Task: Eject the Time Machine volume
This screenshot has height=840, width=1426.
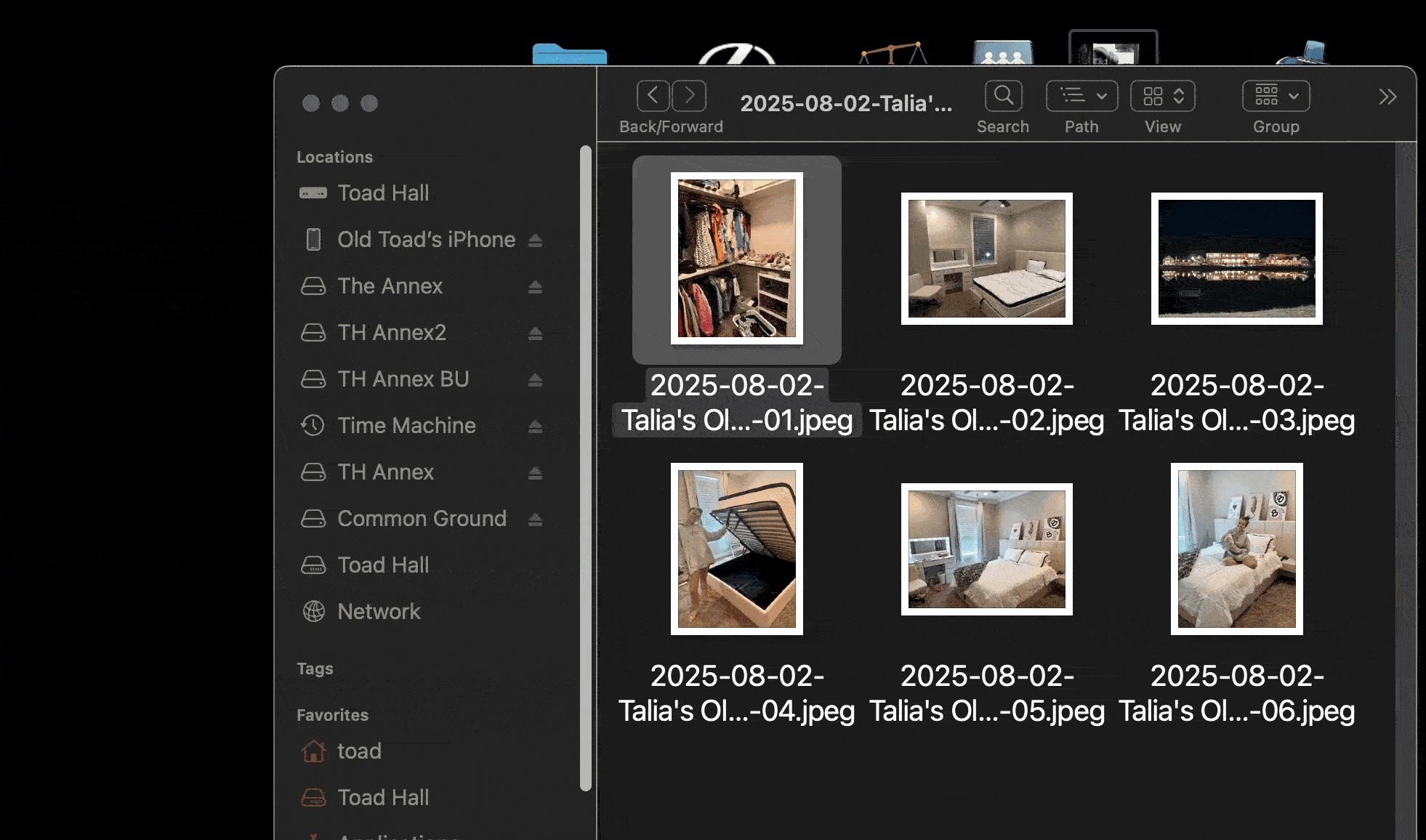Action: [535, 426]
